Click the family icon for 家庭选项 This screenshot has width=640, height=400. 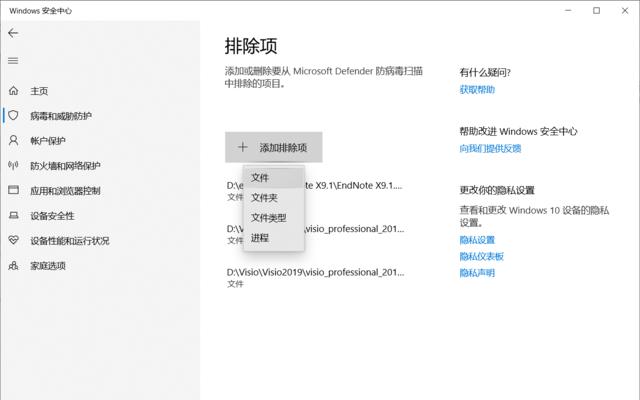tap(13, 265)
